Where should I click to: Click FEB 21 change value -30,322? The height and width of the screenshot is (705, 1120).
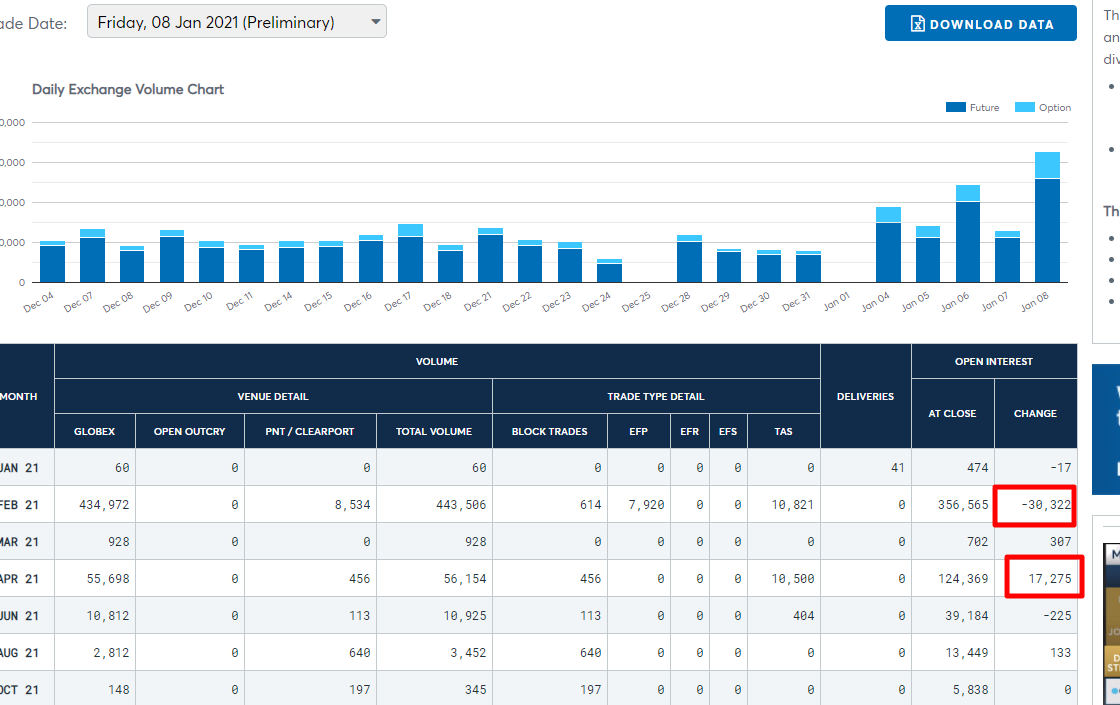1046,505
